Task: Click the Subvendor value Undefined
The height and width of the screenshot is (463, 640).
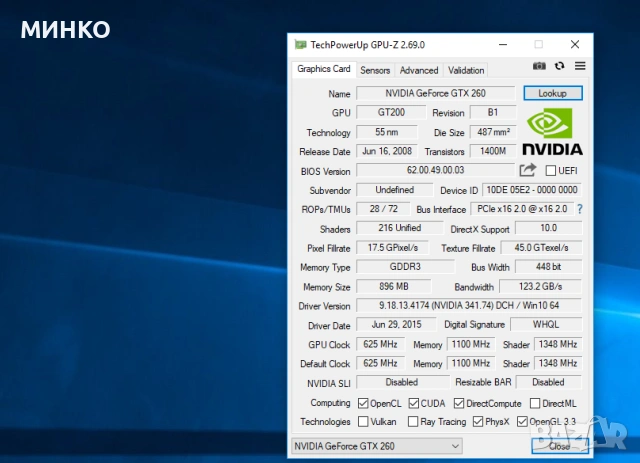Action: [x=395, y=190]
